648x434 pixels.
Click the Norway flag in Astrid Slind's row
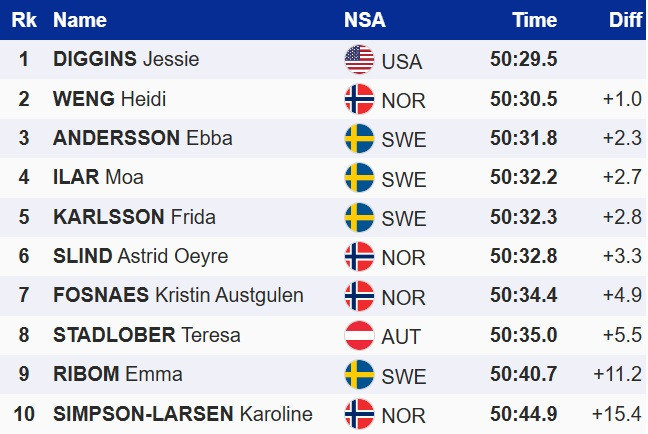[359, 257]
